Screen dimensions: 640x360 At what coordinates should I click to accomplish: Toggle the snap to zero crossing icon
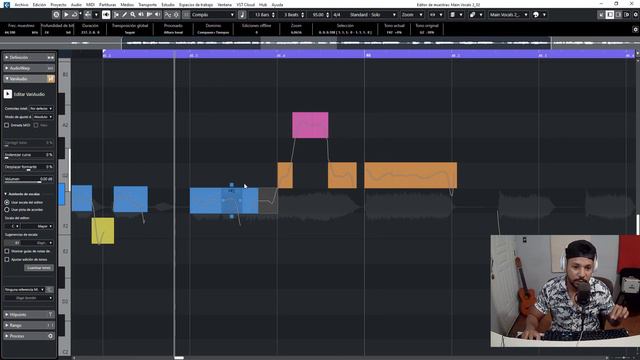168,15
